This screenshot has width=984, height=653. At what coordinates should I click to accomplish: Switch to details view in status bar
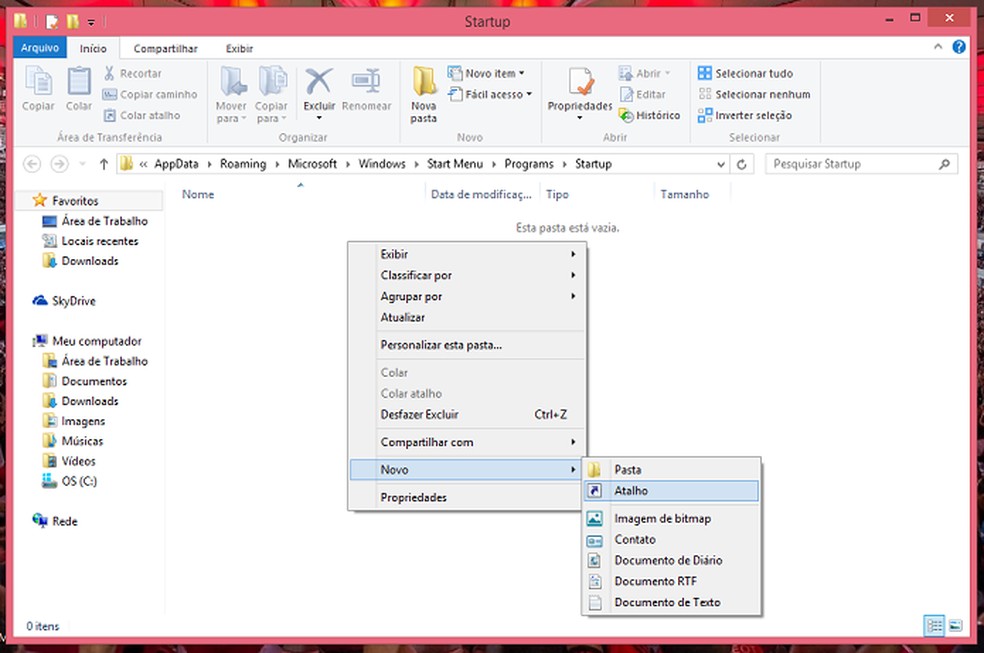pos(935,626)
